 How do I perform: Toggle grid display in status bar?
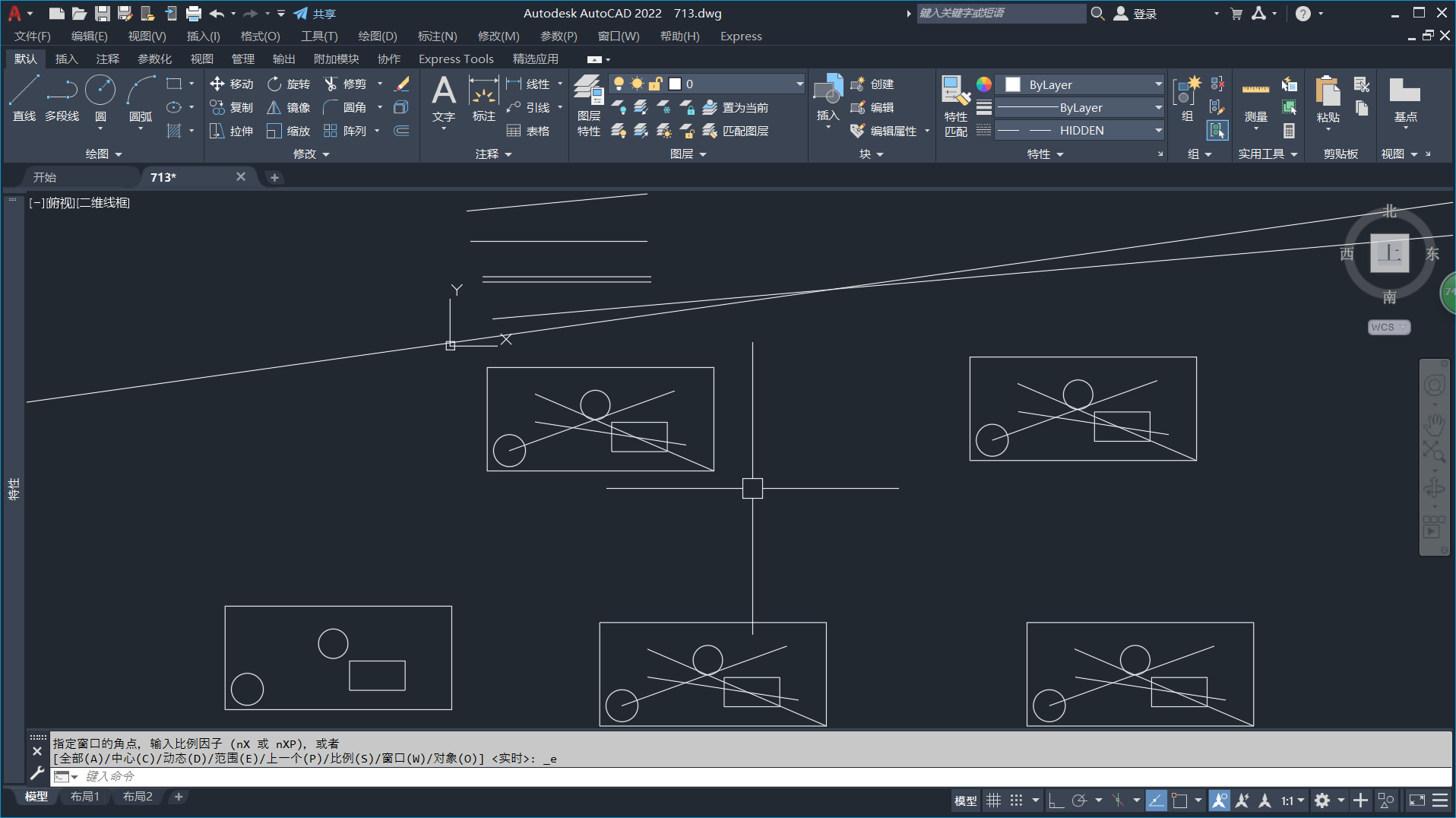tap(993, 800)
